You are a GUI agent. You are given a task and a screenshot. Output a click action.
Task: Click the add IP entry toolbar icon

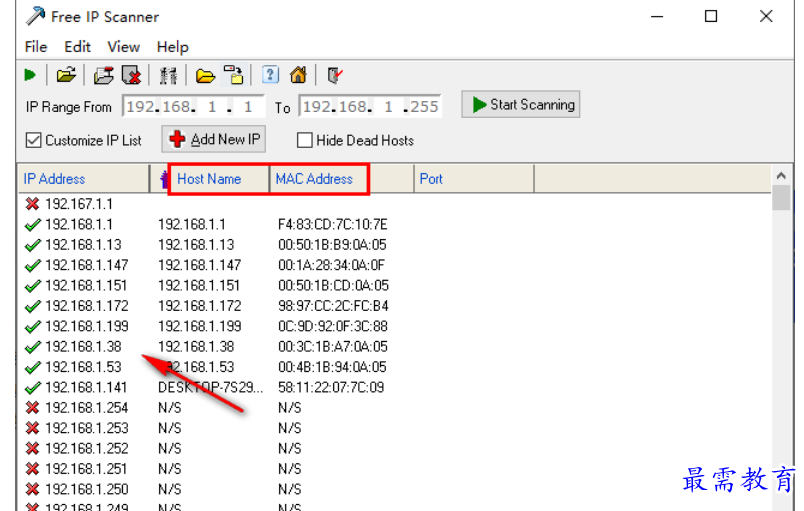pyautogui.click(x=104, y=75)
